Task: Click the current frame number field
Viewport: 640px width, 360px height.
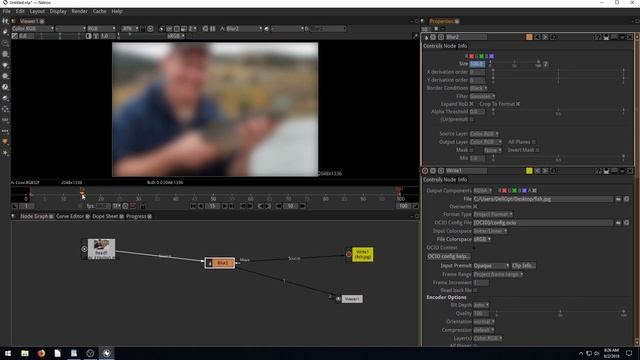Action: coord(212,206)
